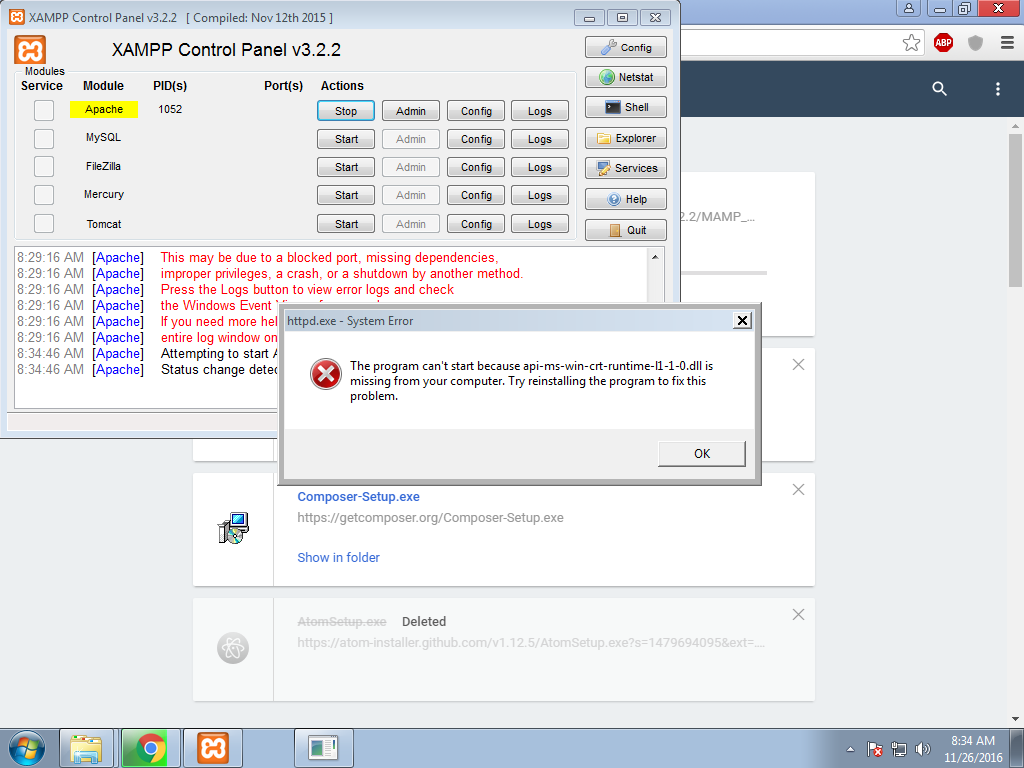Toggle FileZilla service checkbox

[44, 167]
